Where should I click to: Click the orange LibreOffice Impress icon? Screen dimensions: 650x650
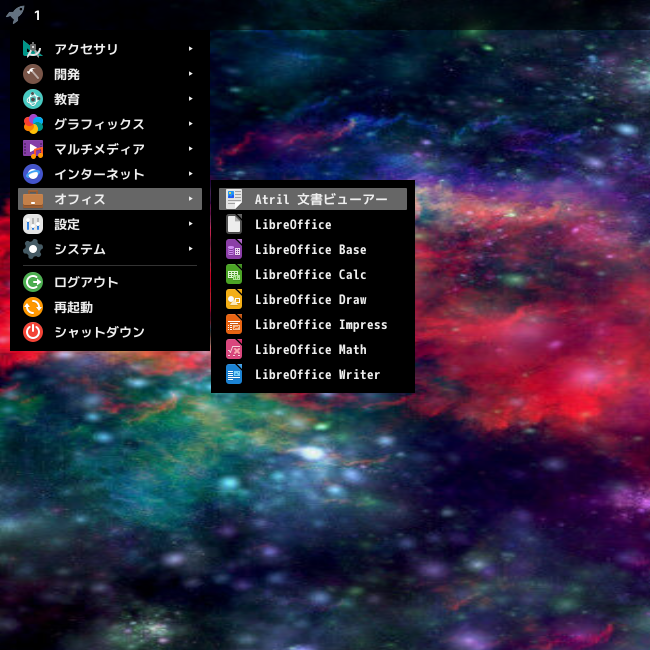234,324
